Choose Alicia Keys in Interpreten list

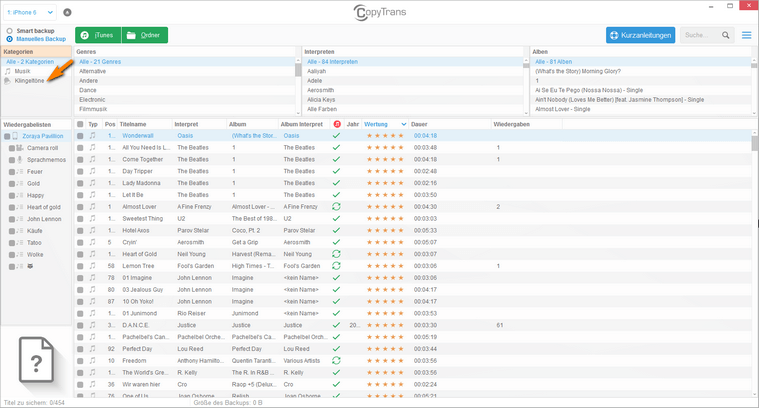[x=321, y=99]
